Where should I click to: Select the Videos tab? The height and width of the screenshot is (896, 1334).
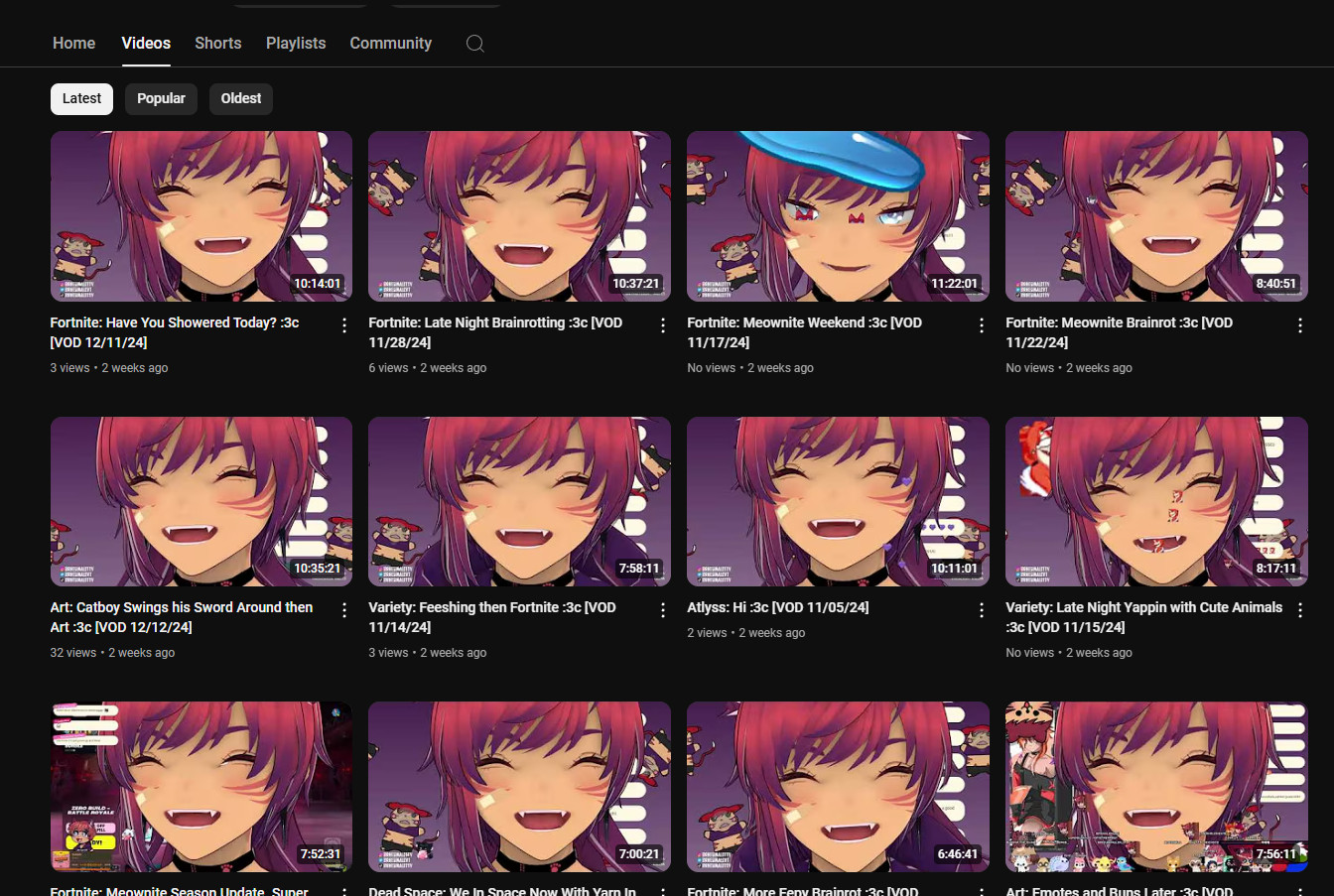pyautogui.click(x=146, y=44)
